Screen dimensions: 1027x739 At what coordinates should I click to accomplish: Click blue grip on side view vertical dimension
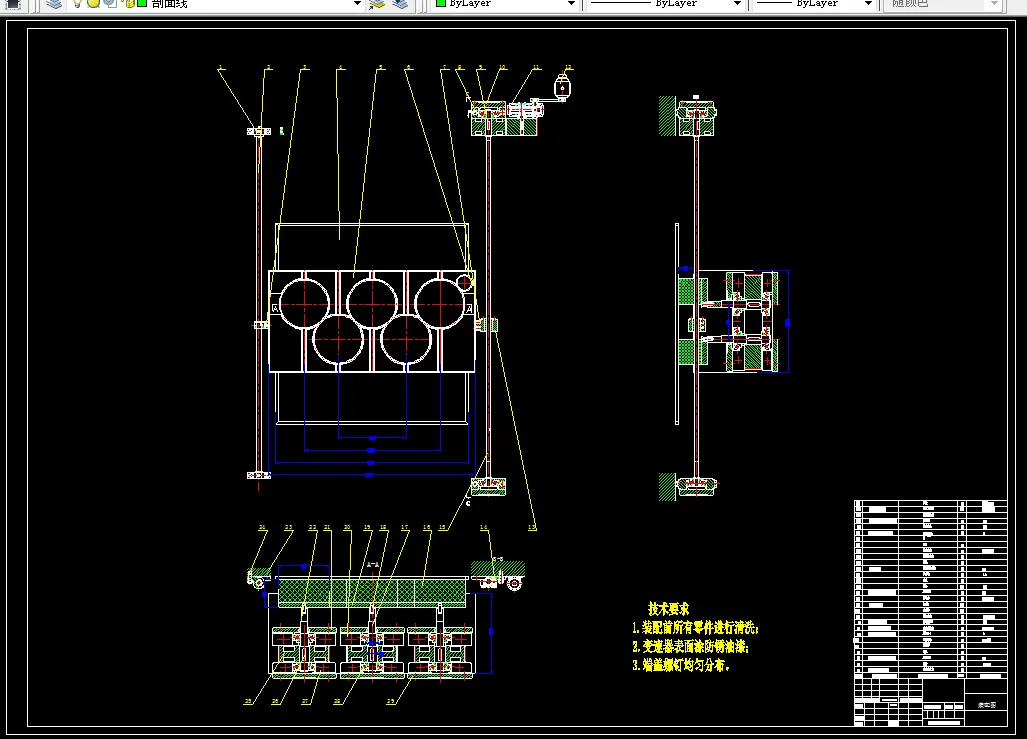[x=787, y=323]
